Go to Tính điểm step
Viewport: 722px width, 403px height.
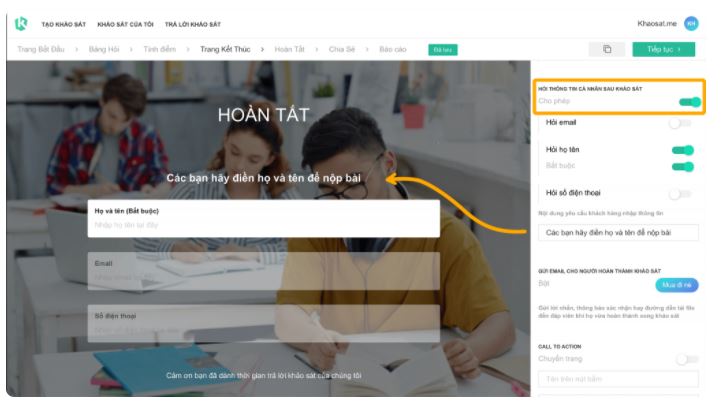(159, 49)
